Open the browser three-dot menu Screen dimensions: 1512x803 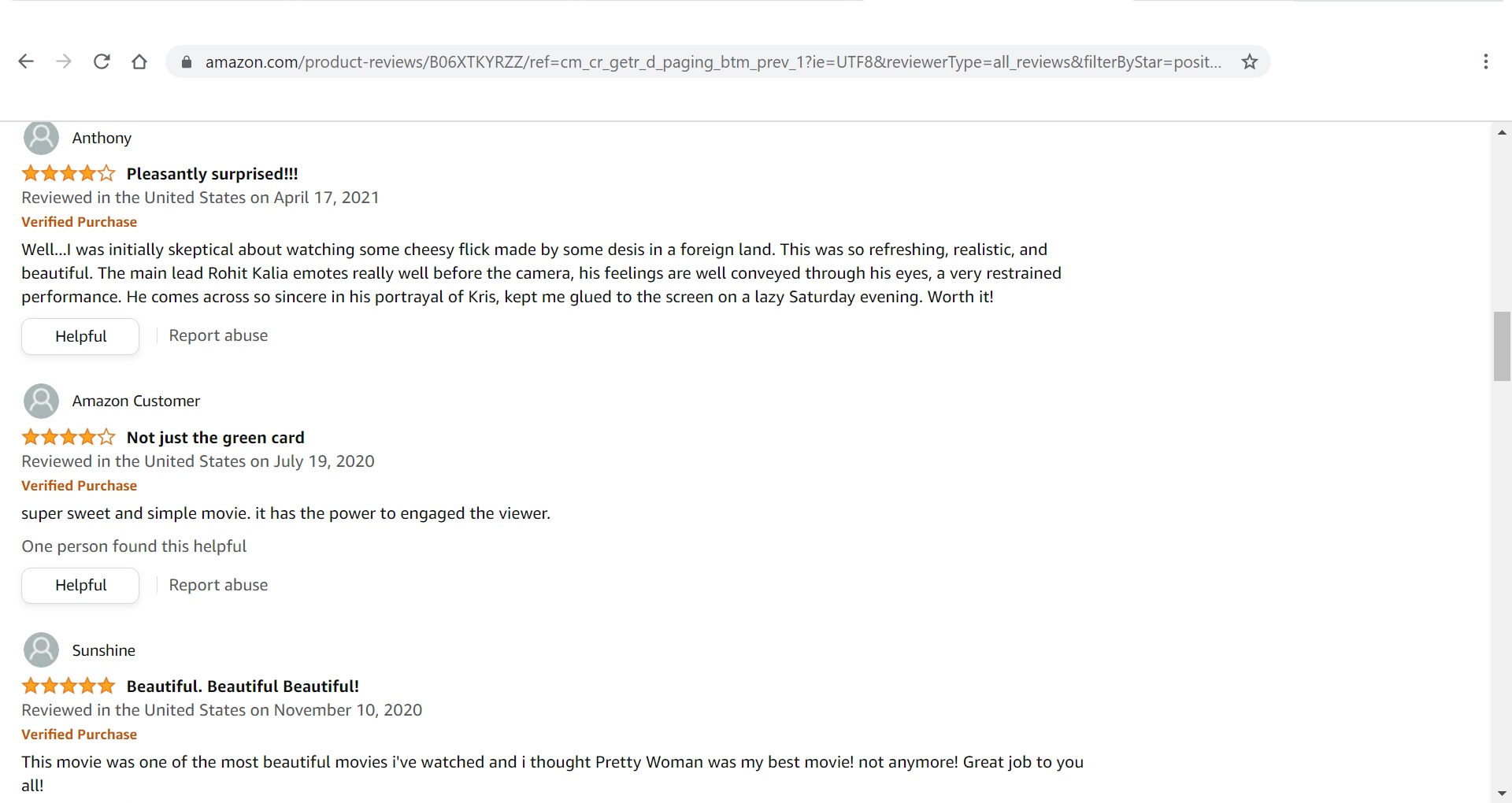click(x=1485, y=61)
